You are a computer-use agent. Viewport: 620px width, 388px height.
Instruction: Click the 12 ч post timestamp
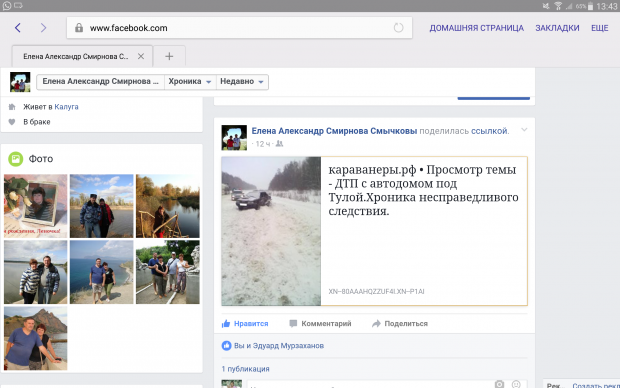pyautogui.click(x=263, y=144)
